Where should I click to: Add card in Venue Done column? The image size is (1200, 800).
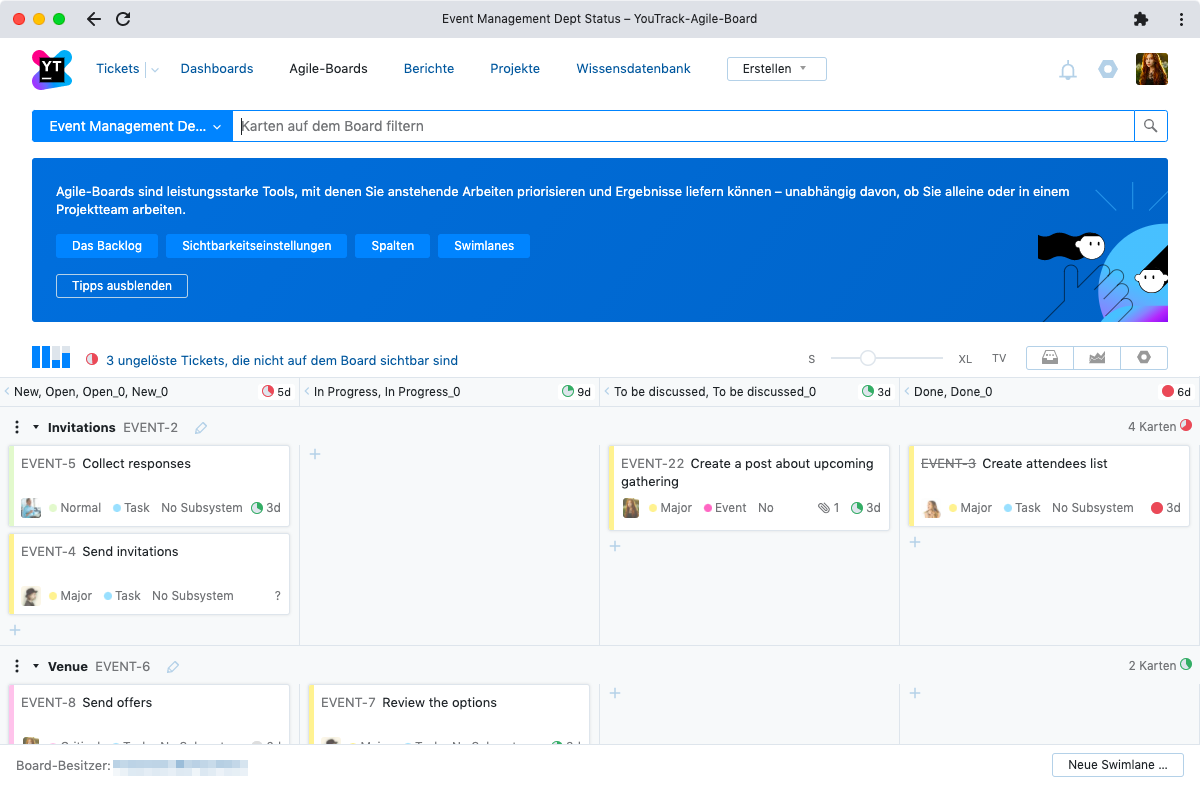point(915,693)
